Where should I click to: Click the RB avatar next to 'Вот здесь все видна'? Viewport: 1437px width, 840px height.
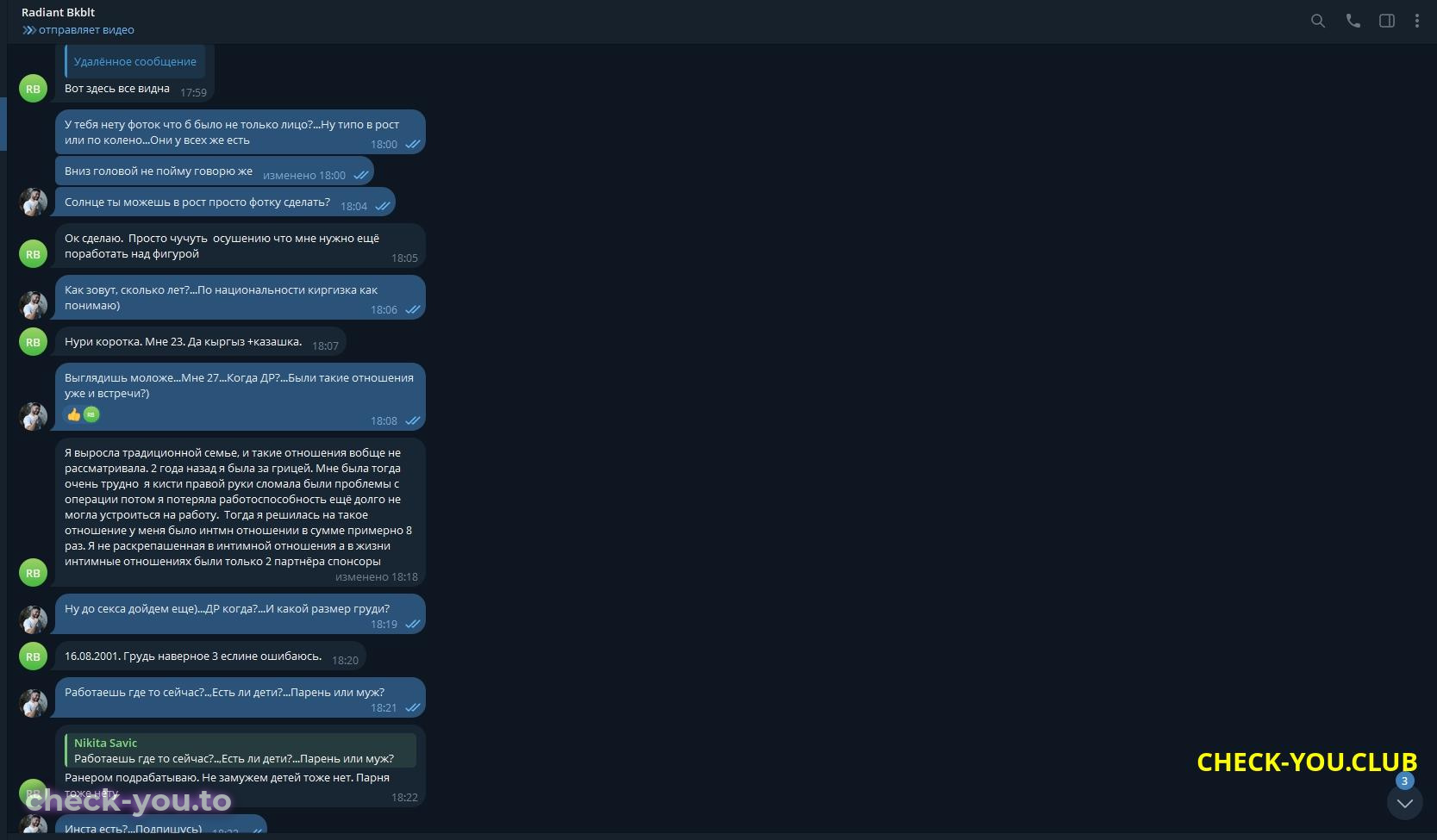click(x=33, y=89)
